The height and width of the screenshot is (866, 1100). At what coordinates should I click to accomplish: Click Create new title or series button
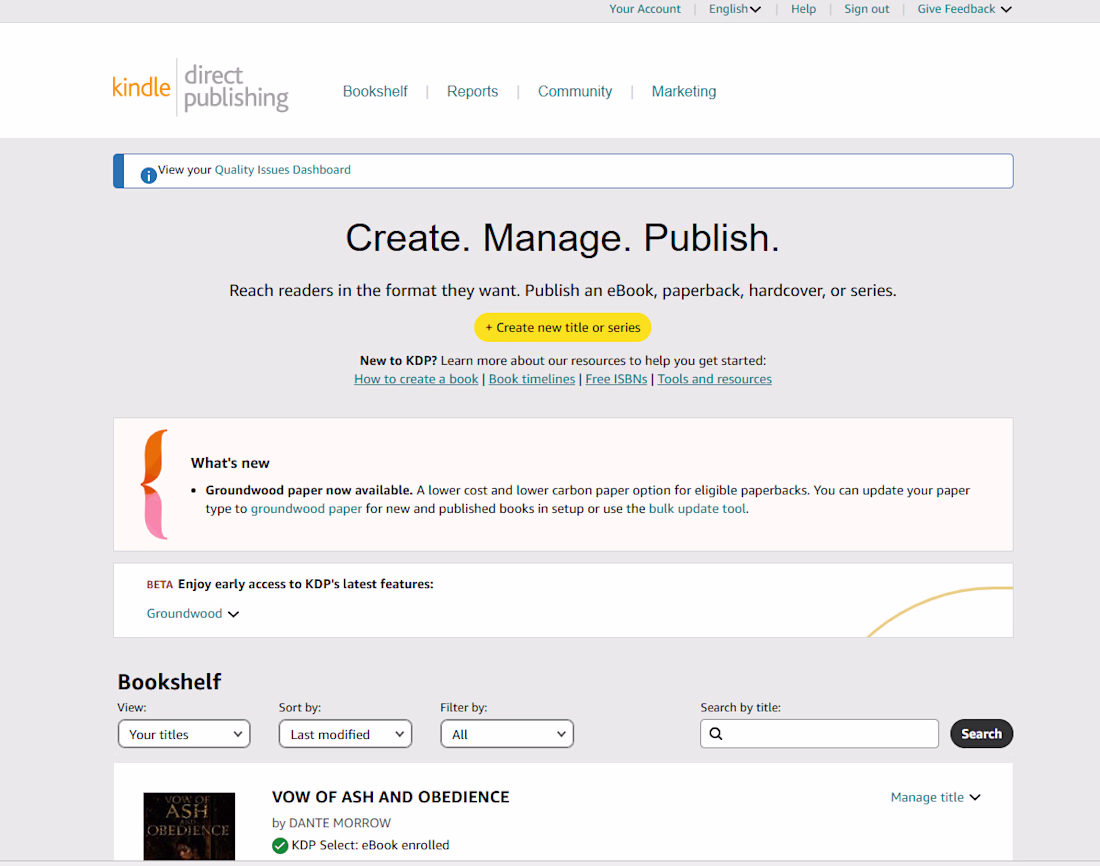tap(563, 328)
